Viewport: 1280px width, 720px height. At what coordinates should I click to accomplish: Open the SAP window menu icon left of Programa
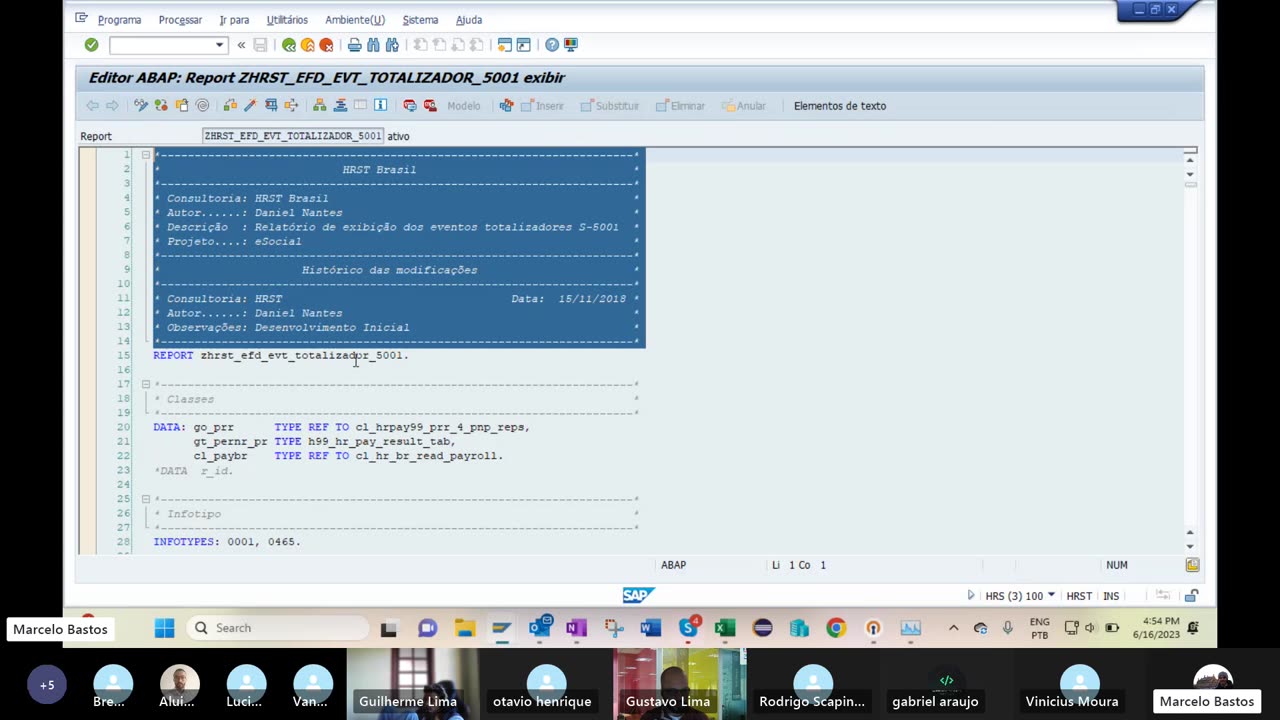81,19
